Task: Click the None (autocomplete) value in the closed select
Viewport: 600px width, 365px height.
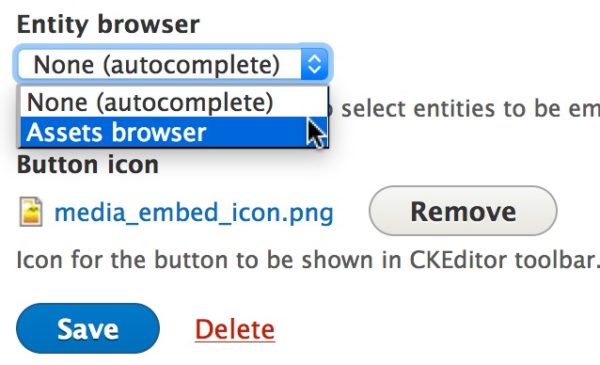Action: pos(157,64)
